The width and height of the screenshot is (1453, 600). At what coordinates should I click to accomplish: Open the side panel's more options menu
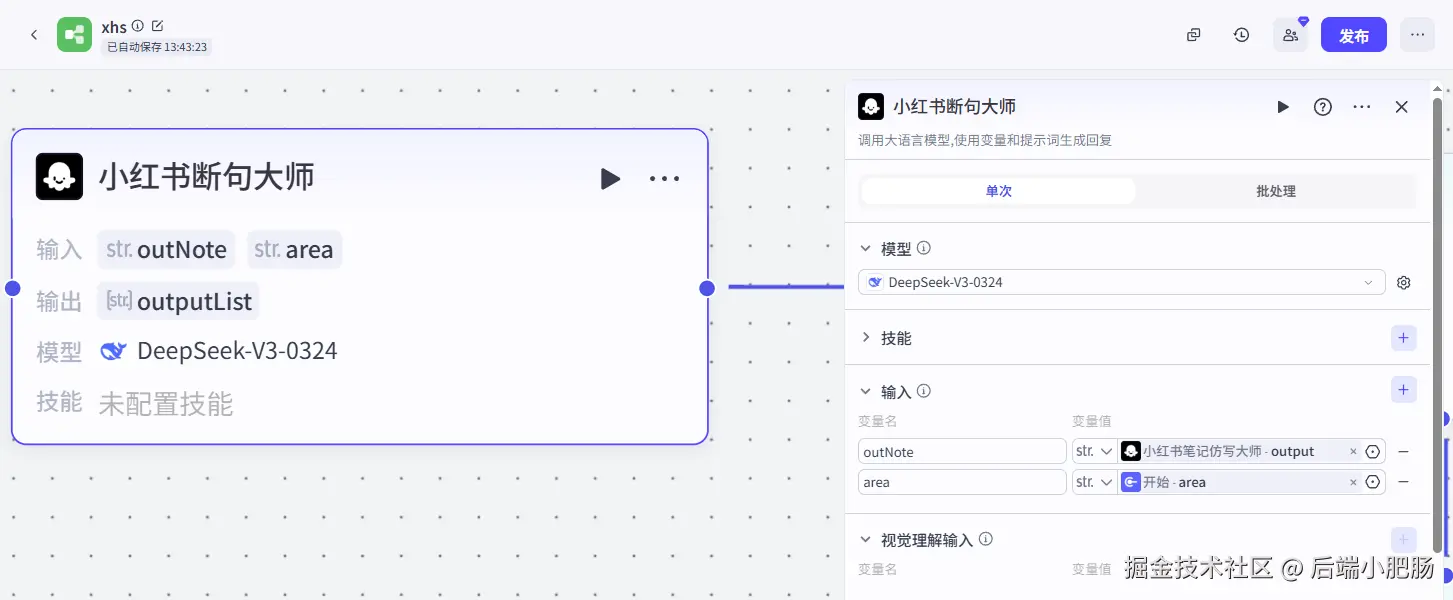point(1362,107)
